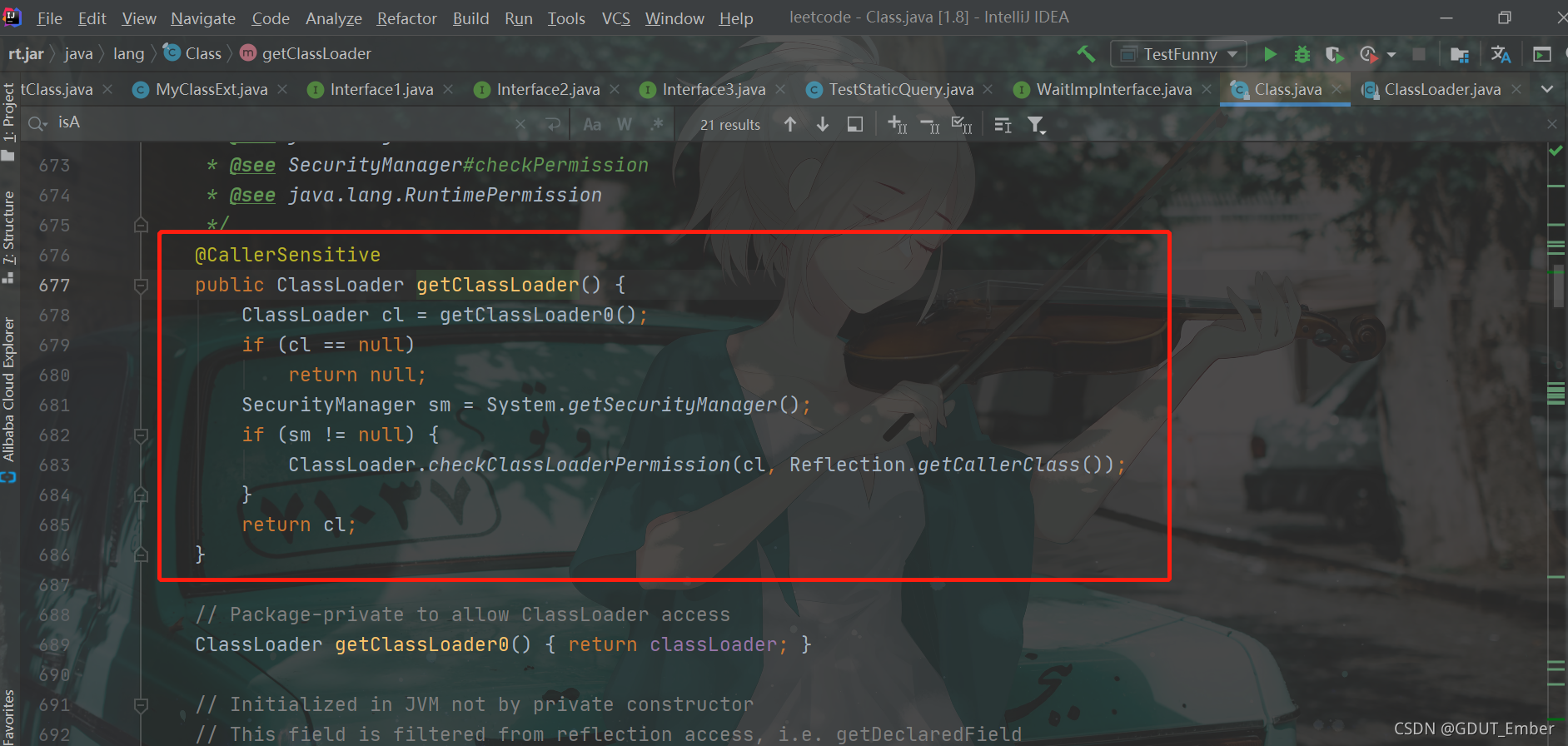Toggle Match Case Aa option
Viewport: 1568px width, 746px height.
(x=592, y=124)
